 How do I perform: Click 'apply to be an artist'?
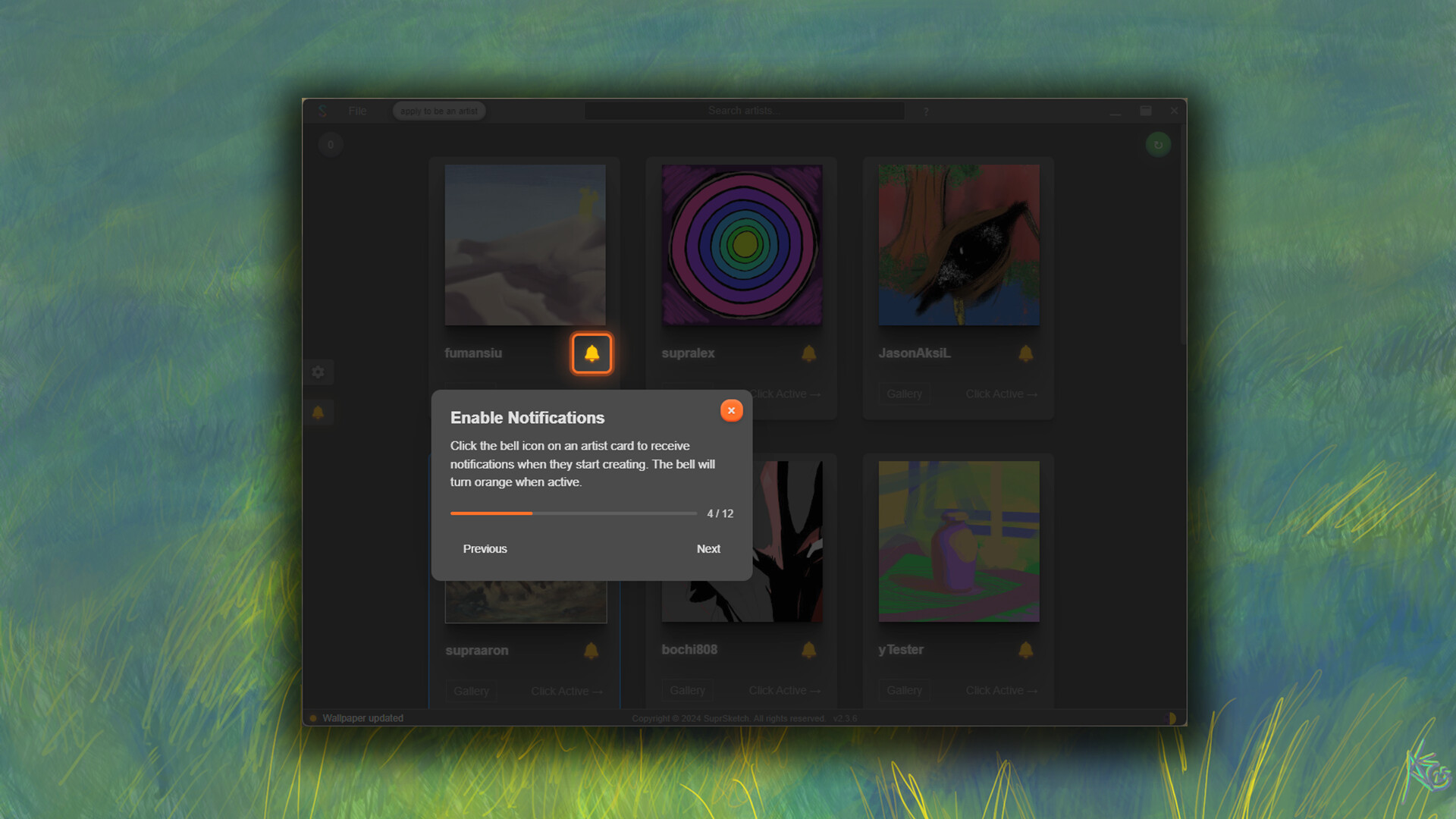point(438,111)
